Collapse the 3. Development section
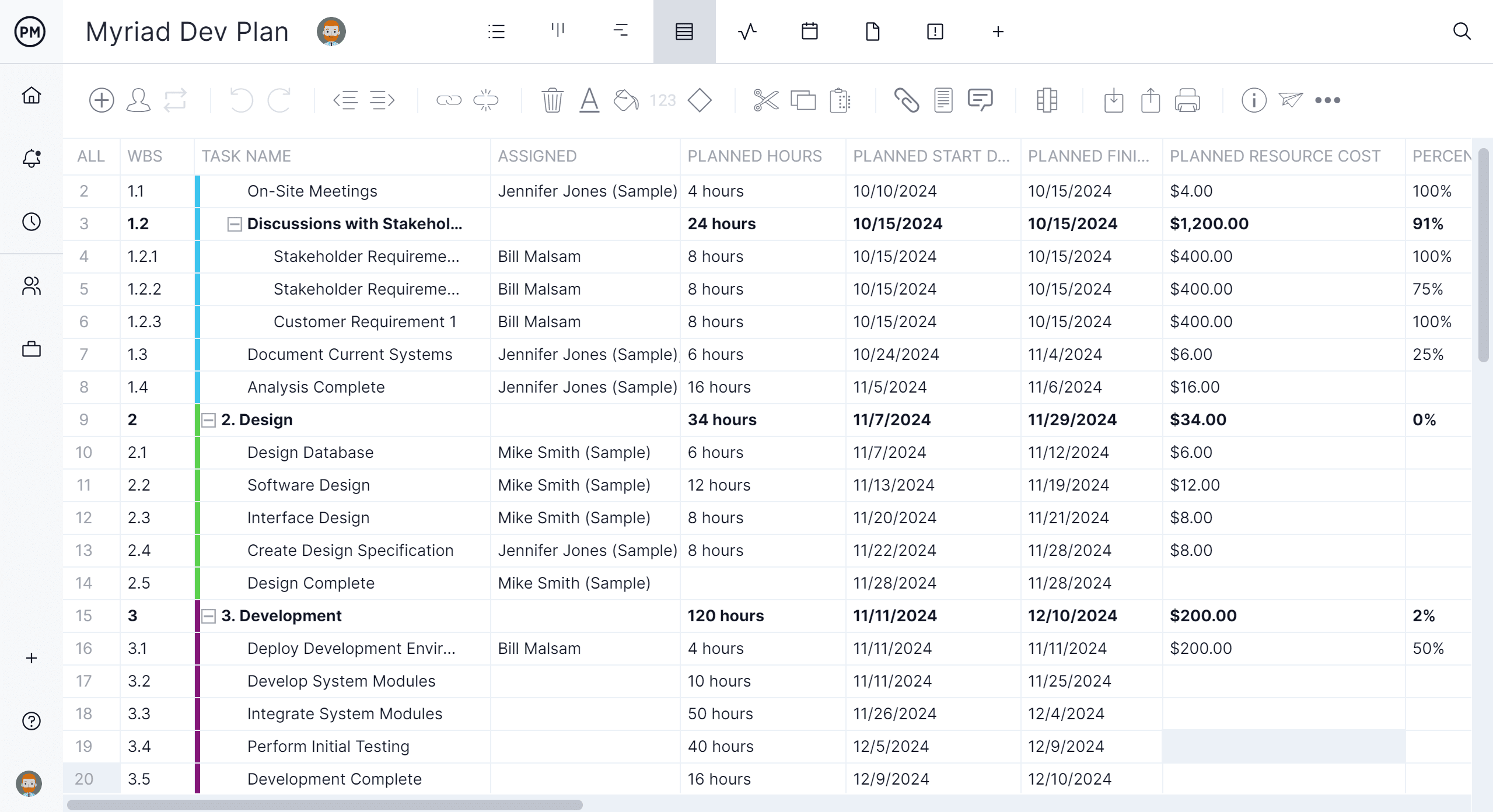This screenshot has height=812, width=1493. 208,616
